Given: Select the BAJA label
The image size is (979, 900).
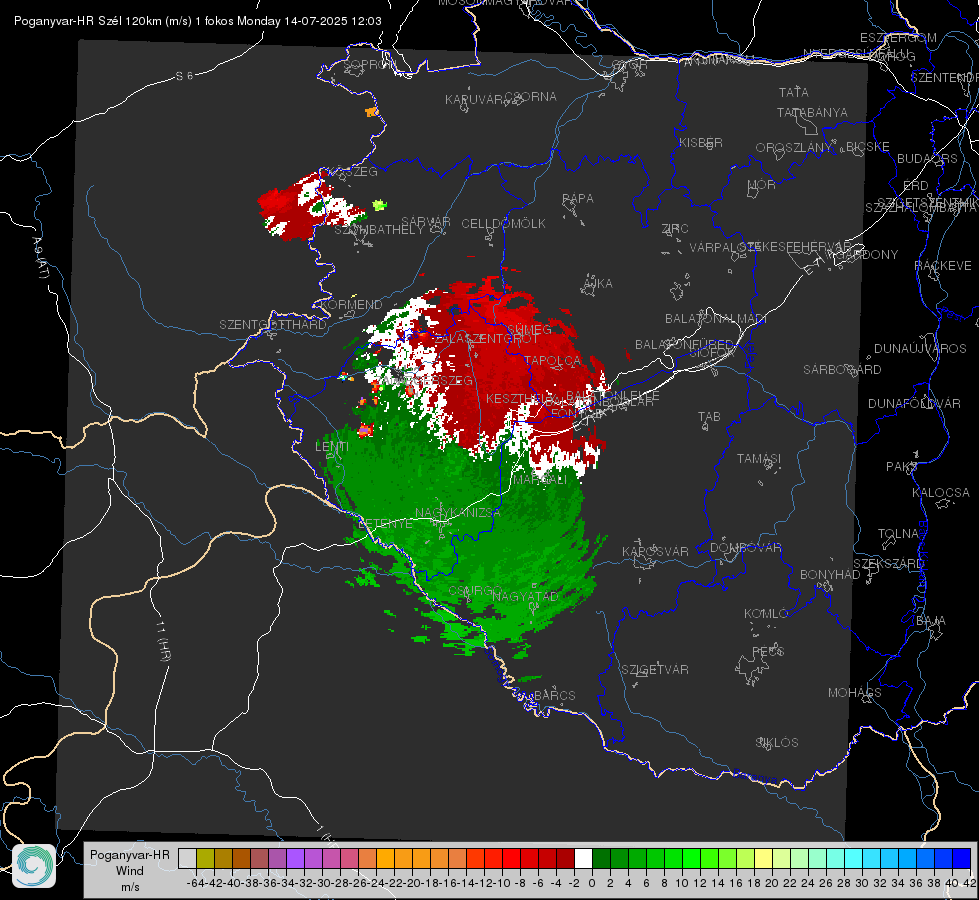Looking at the screenshot, I should tap(930, 621).
